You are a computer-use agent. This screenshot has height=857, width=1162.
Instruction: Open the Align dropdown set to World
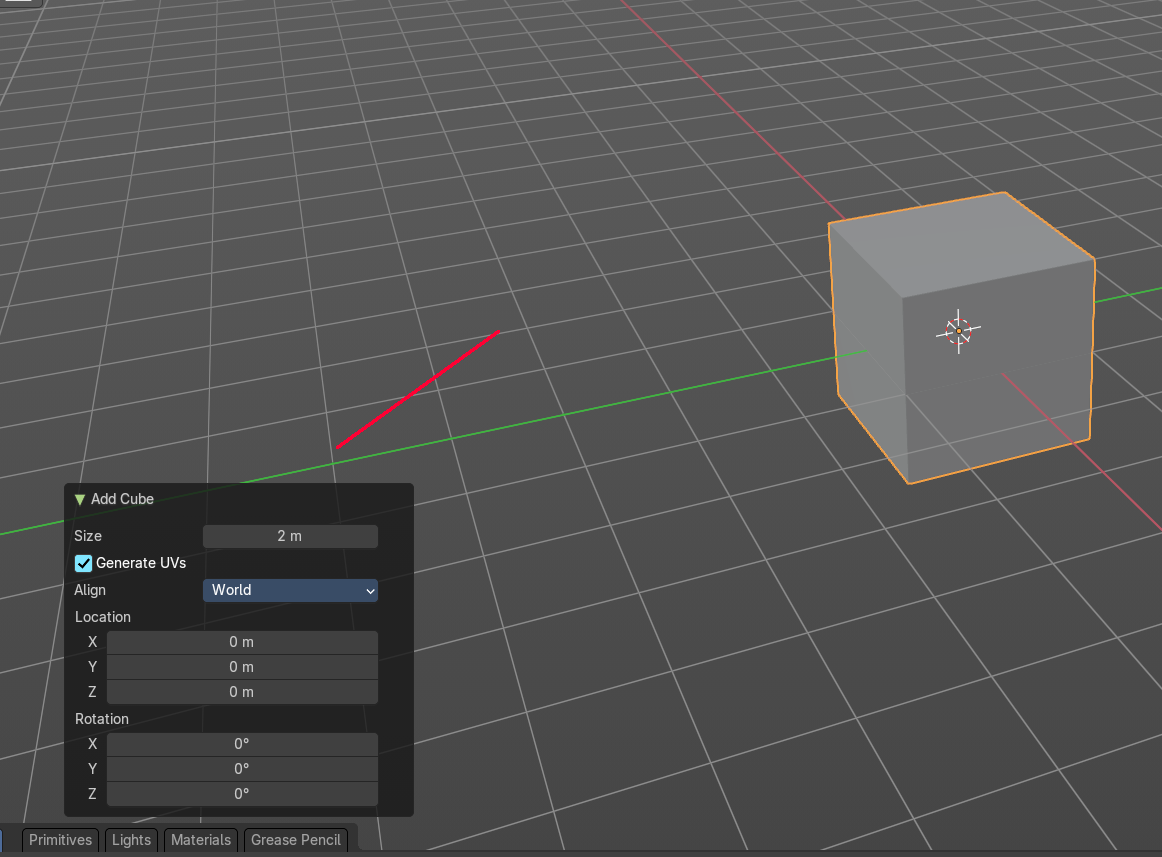[x=290, y=590]
